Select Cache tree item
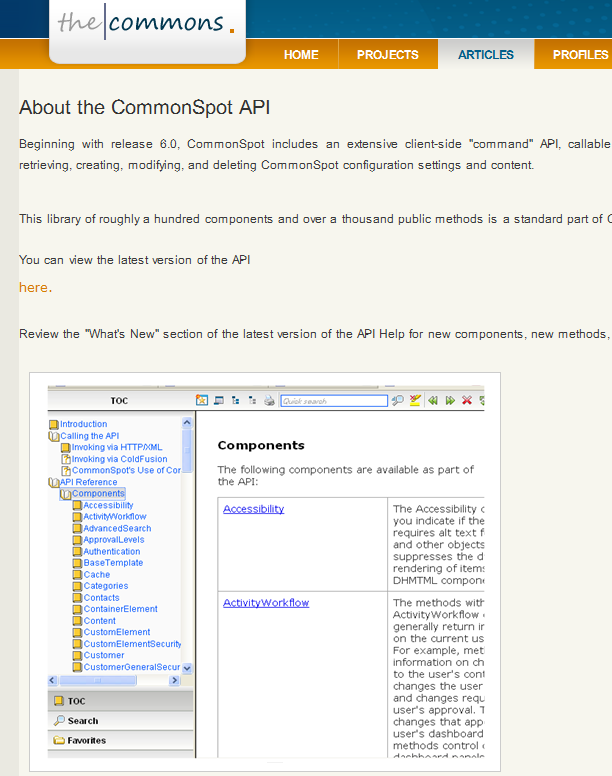Viewport: 612px width, 776px height. point(97,575)
